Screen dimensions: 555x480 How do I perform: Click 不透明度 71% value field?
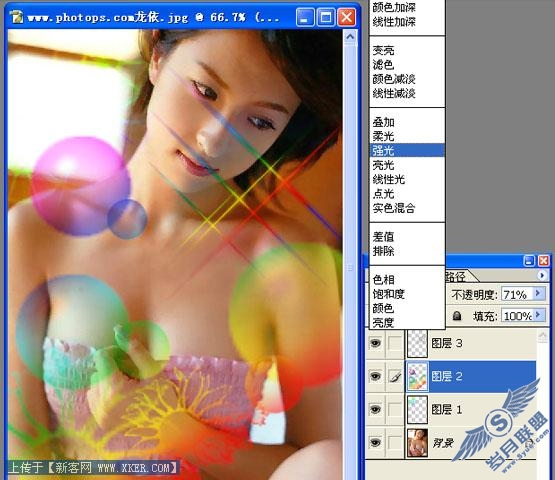(517, 294)
